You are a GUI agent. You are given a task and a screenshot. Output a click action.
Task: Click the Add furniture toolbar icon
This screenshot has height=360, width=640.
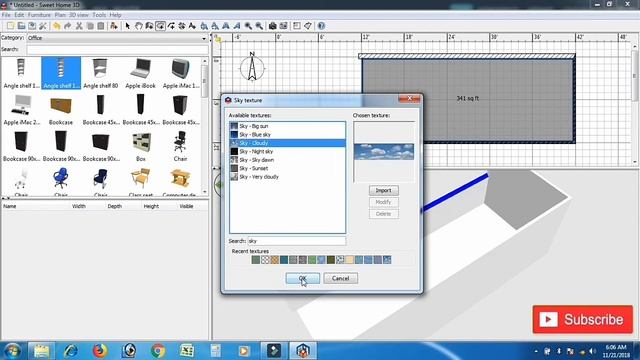coord(114,26)
